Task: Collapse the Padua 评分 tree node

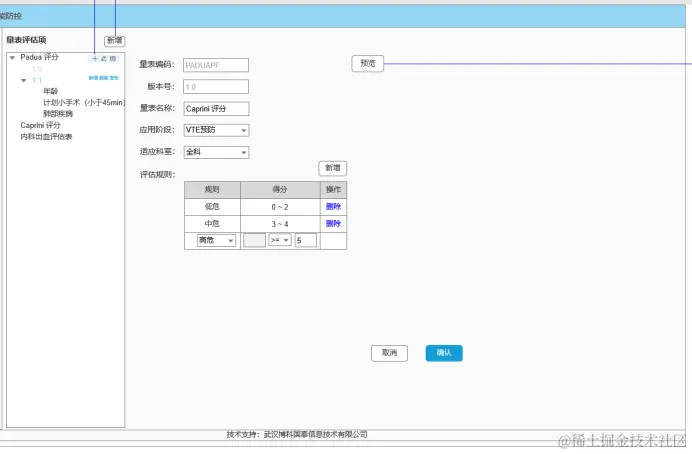Action: [12, 57]
